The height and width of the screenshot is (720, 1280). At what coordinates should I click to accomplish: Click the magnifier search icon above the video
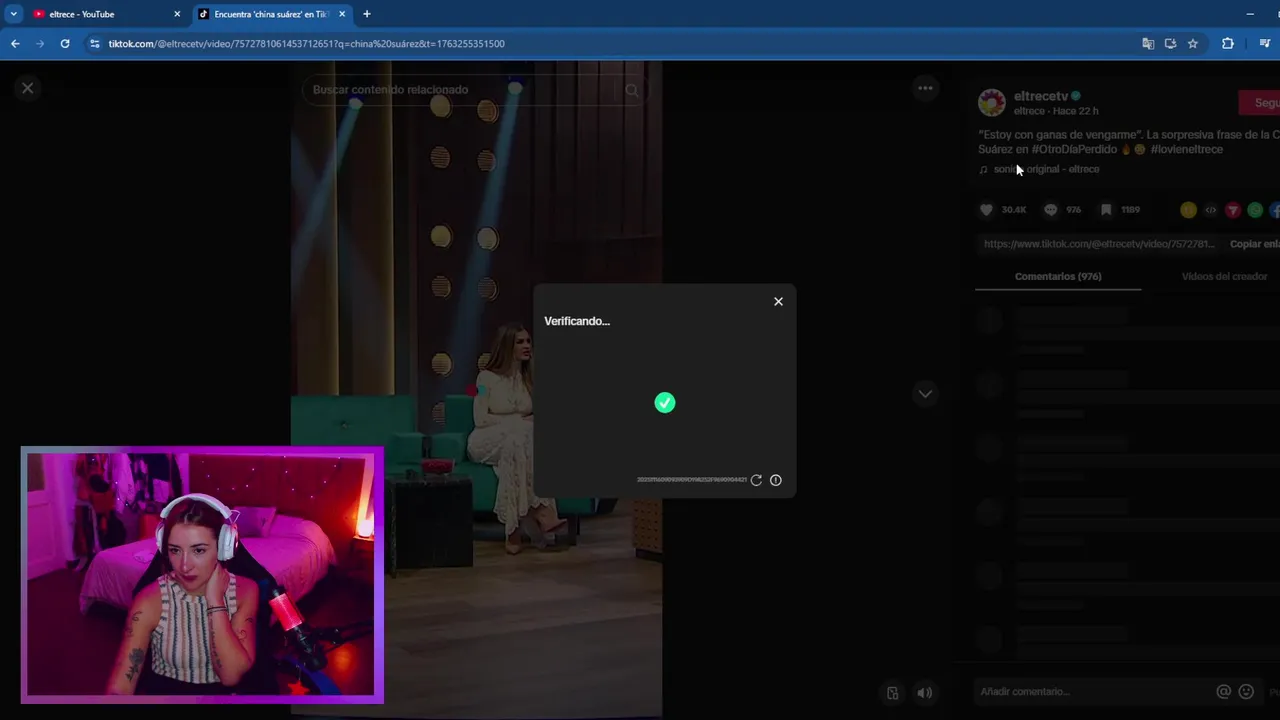[632, 90]
